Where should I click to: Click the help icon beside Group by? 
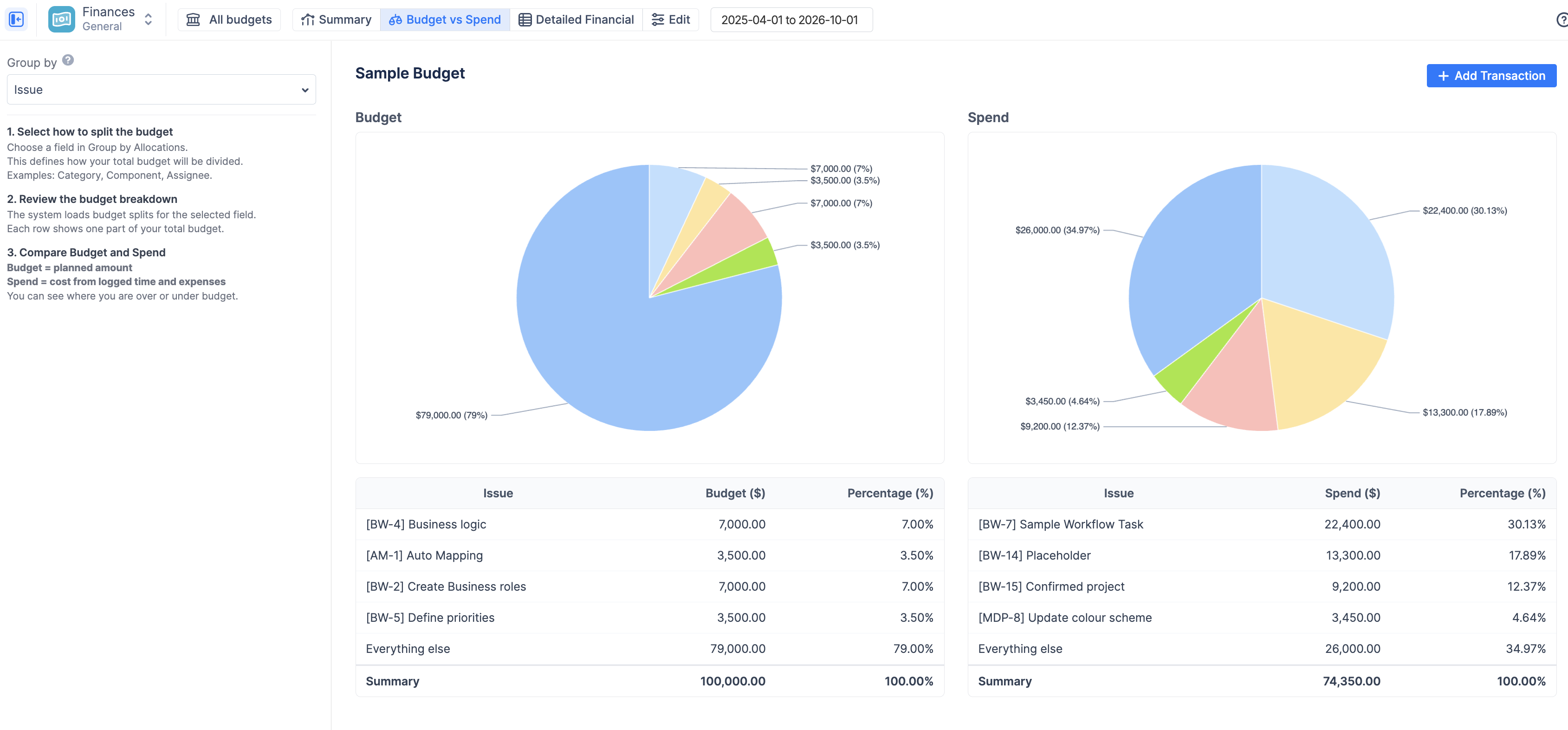pyautogui.click(x=68, y=60)
